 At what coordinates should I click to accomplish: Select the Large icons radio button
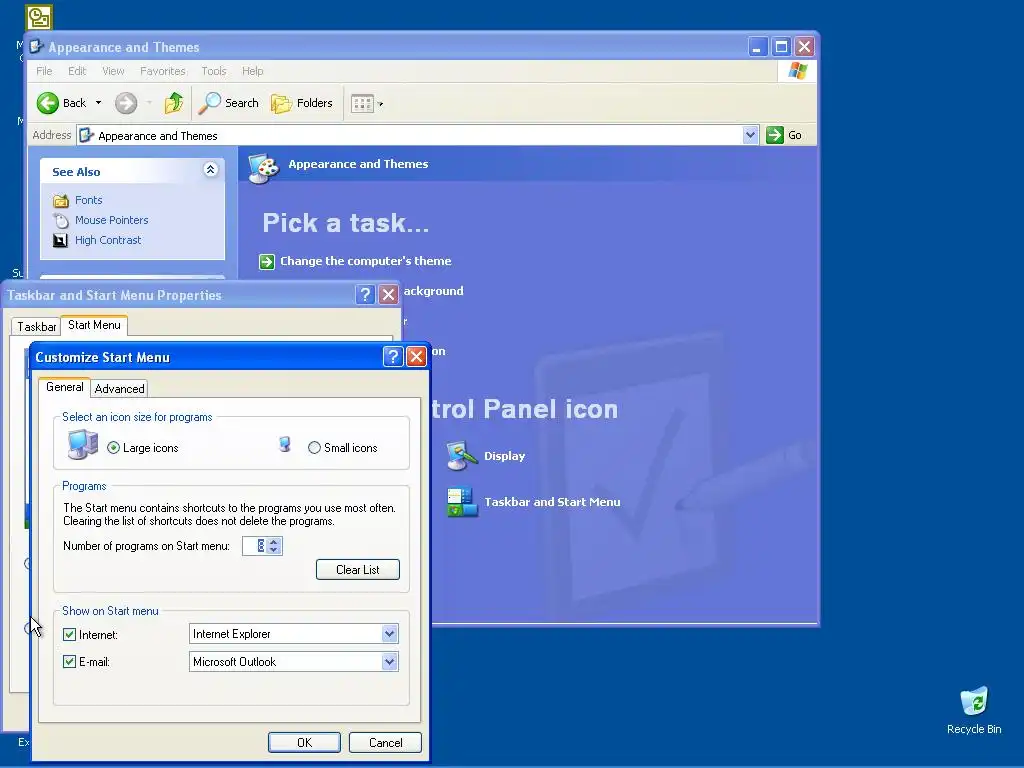click(x=114, y=448)
